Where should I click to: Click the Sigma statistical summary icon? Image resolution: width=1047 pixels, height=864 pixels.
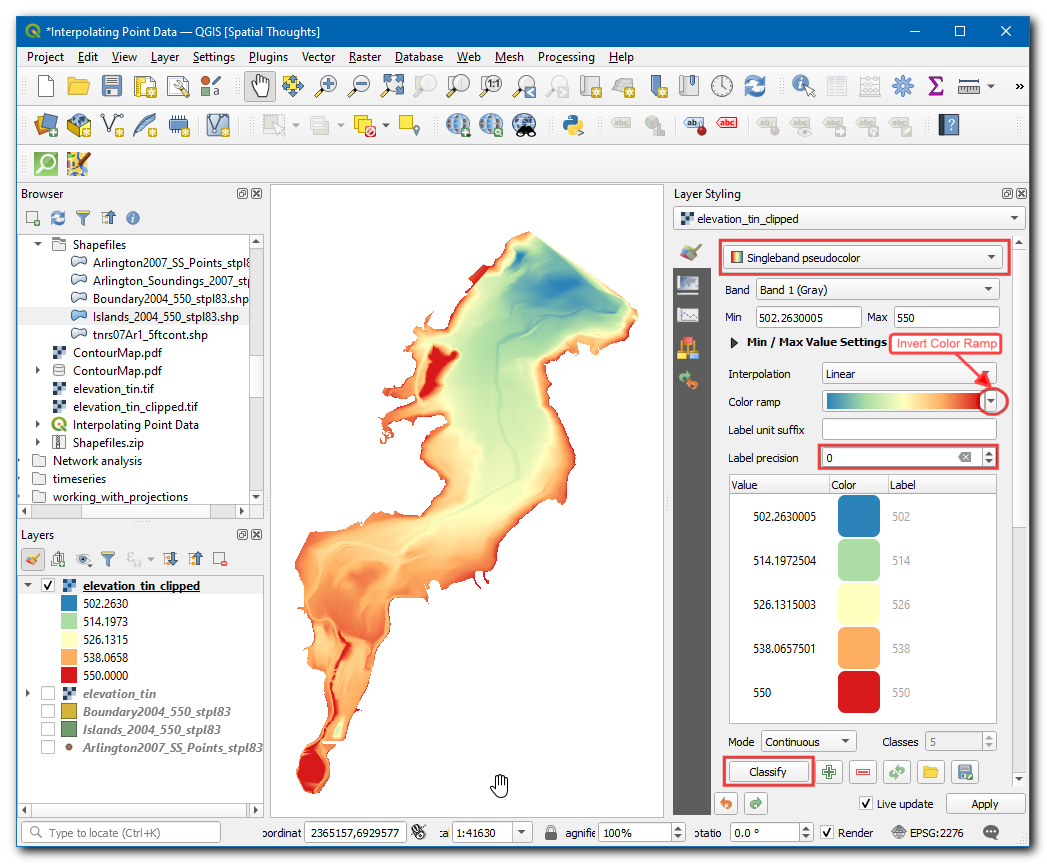pos(936,86)
